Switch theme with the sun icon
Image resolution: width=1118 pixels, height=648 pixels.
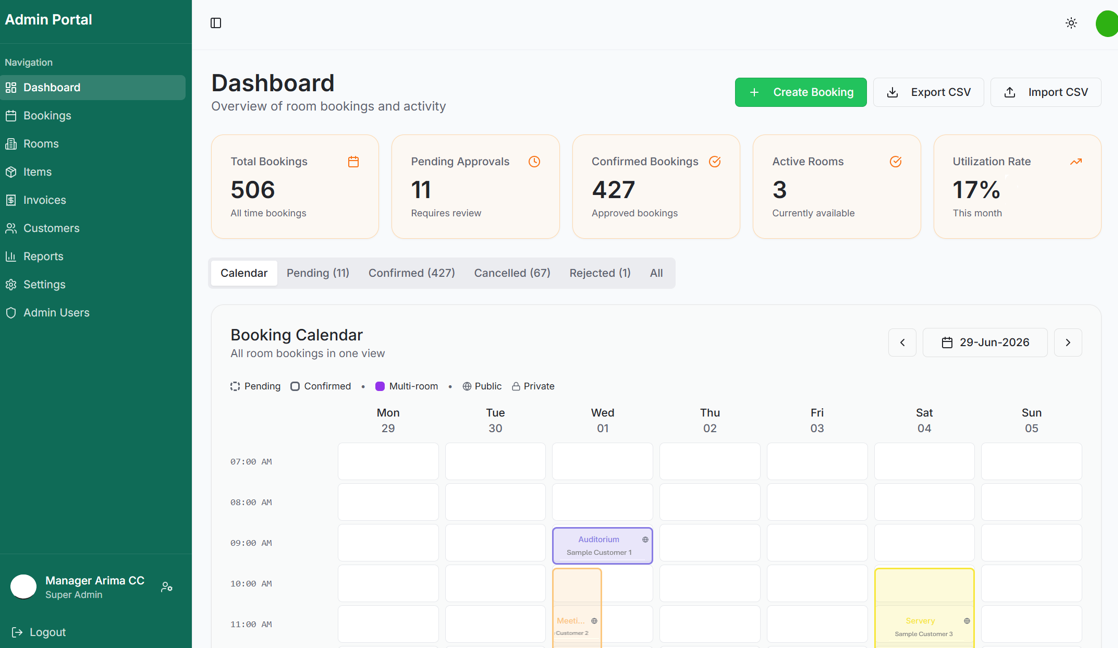click(x=1071, y=23)
